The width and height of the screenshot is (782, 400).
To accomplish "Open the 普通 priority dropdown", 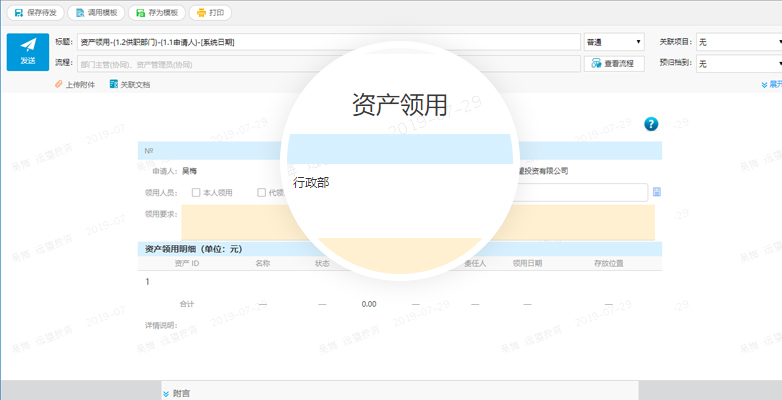I will coord(614,42).
